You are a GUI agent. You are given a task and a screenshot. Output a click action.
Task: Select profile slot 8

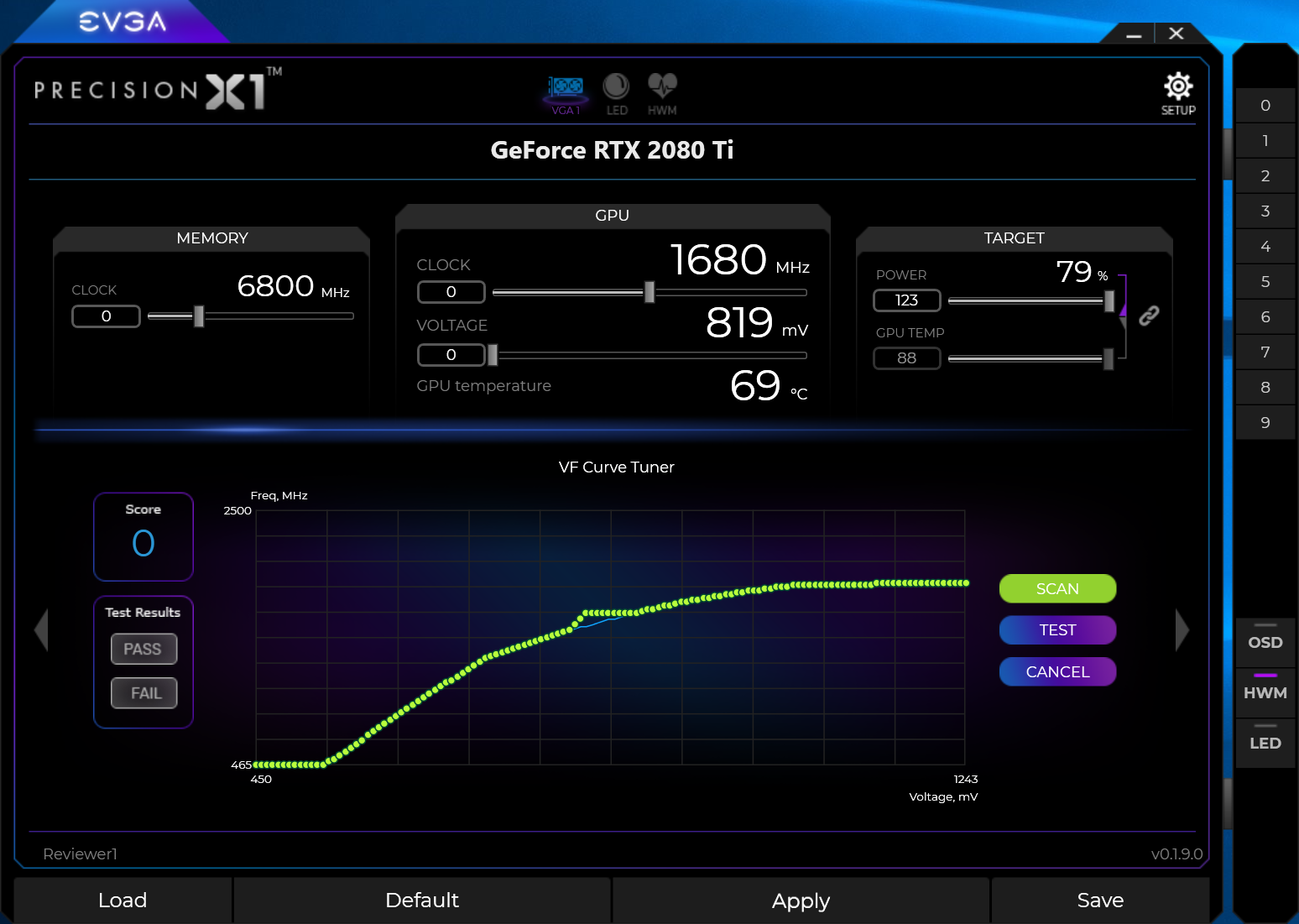(x=1265, y=388)
